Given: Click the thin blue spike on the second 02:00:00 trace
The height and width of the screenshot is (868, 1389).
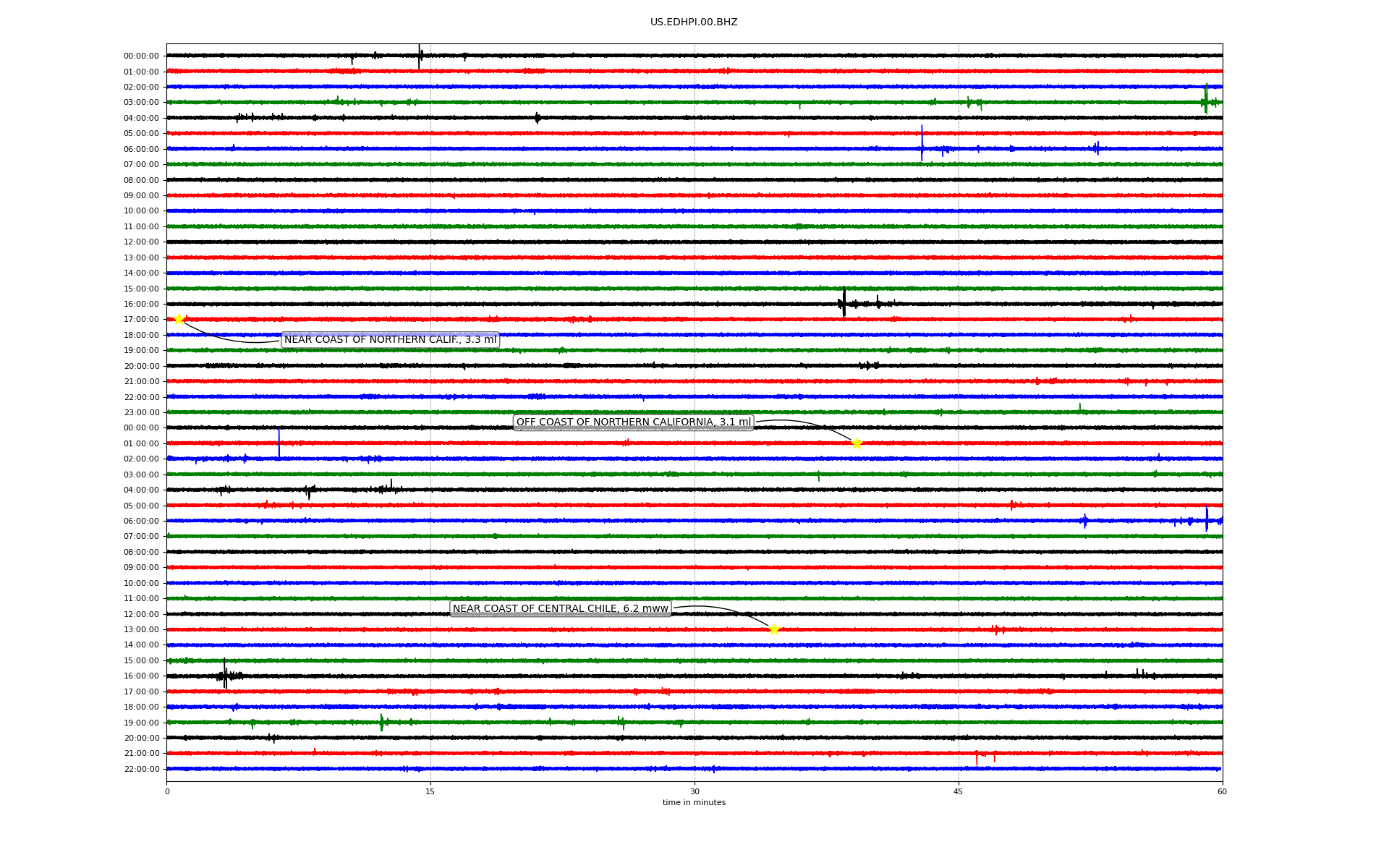Looking at the screenshot, I should coord(279,443).
